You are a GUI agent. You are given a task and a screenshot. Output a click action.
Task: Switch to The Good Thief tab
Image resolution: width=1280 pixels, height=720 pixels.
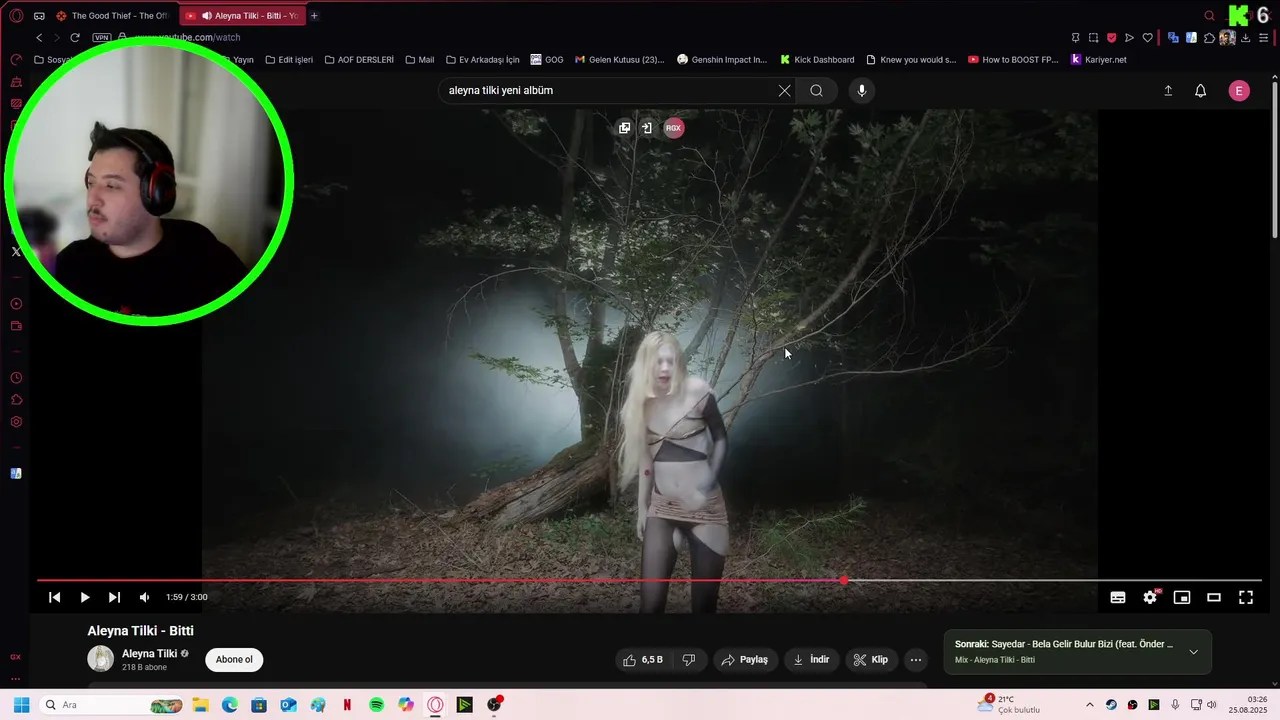point(112,16)
